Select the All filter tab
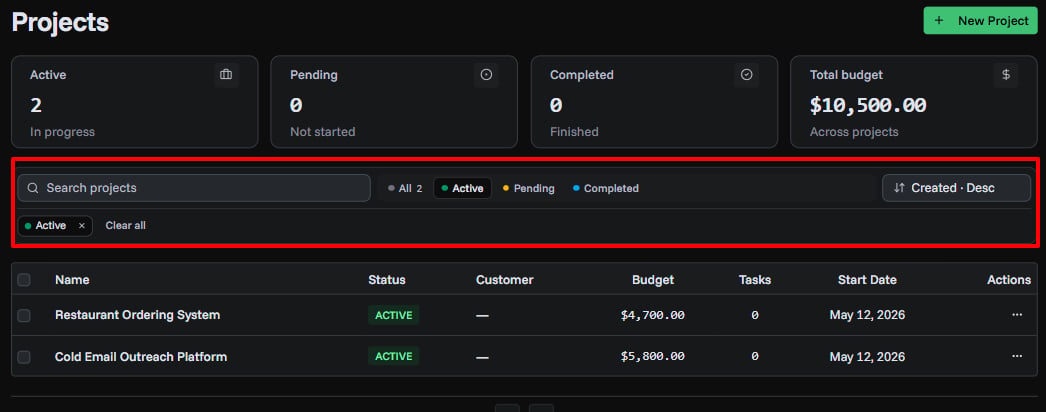Viewport: 1046px width, 412px height. [x=405, y=189]
